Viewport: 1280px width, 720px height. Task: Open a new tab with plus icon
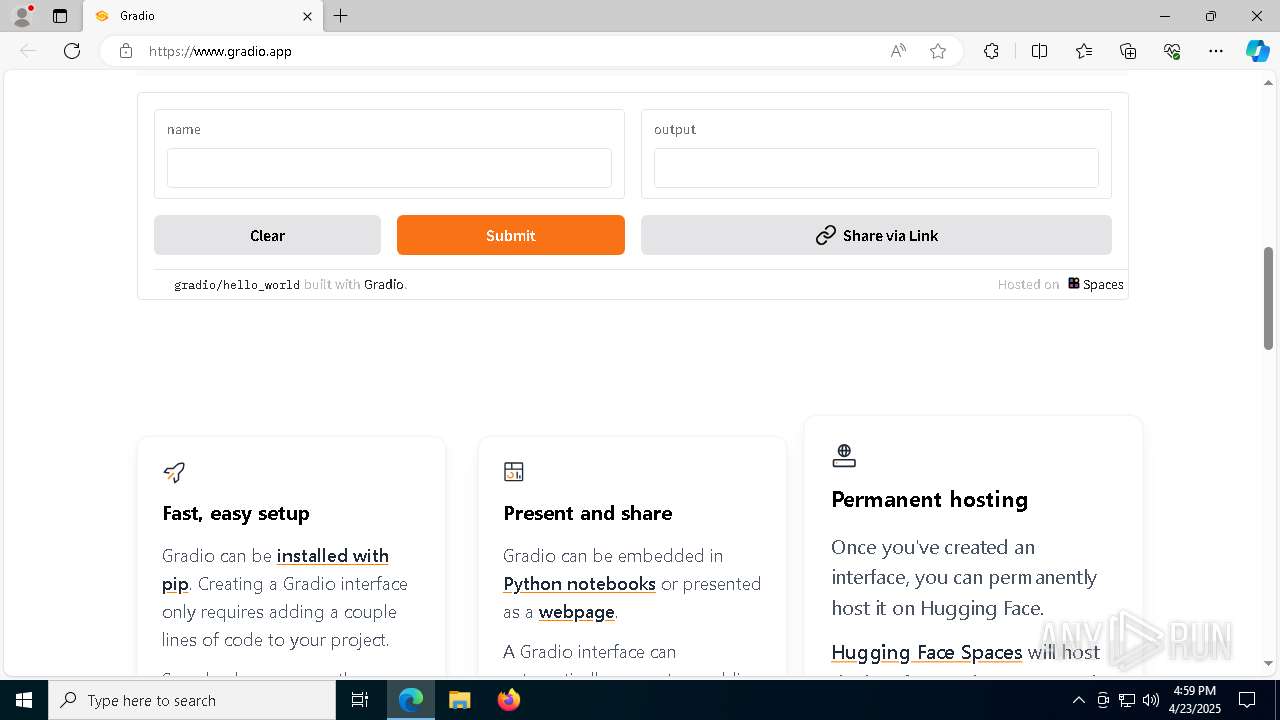341,16
